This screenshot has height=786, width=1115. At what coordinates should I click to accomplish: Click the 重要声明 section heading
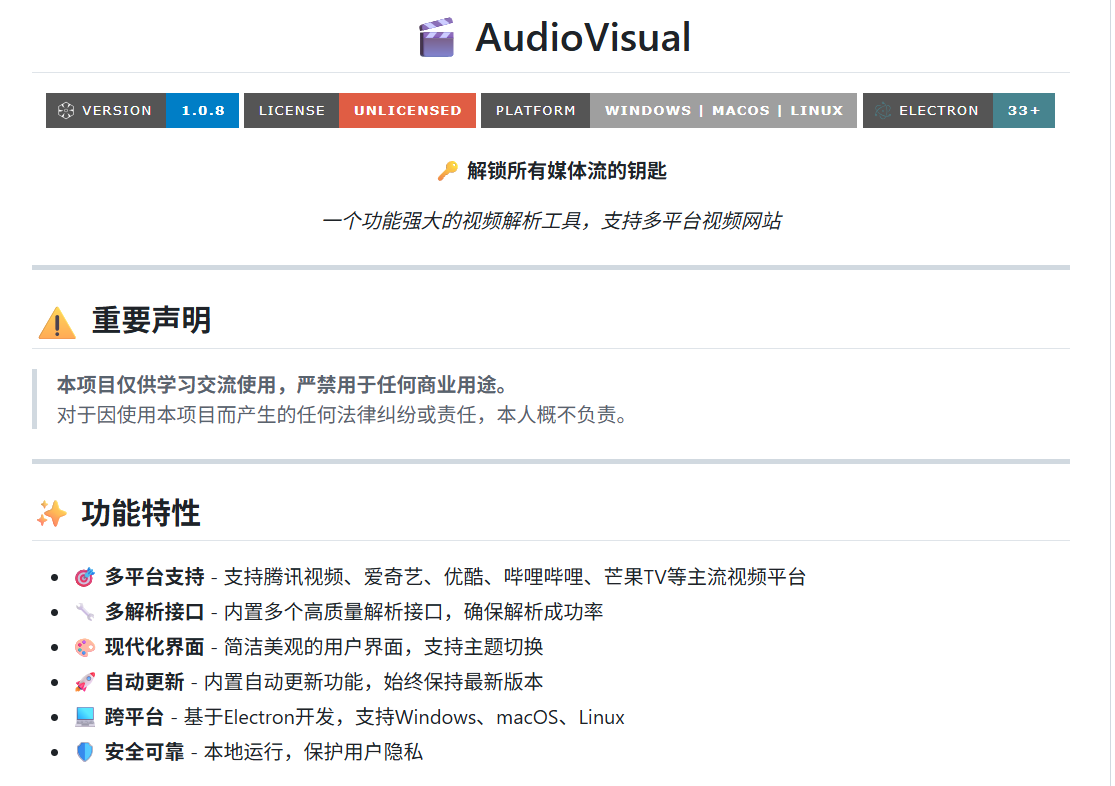tap(151, 321)
